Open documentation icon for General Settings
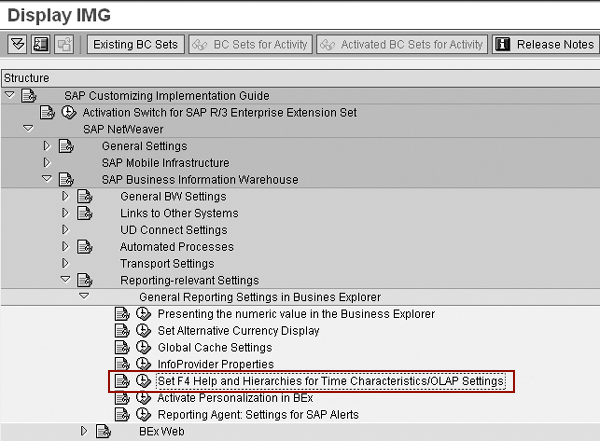Image resolution: width=600 pixels, height=441 pixels. point(66,146)
